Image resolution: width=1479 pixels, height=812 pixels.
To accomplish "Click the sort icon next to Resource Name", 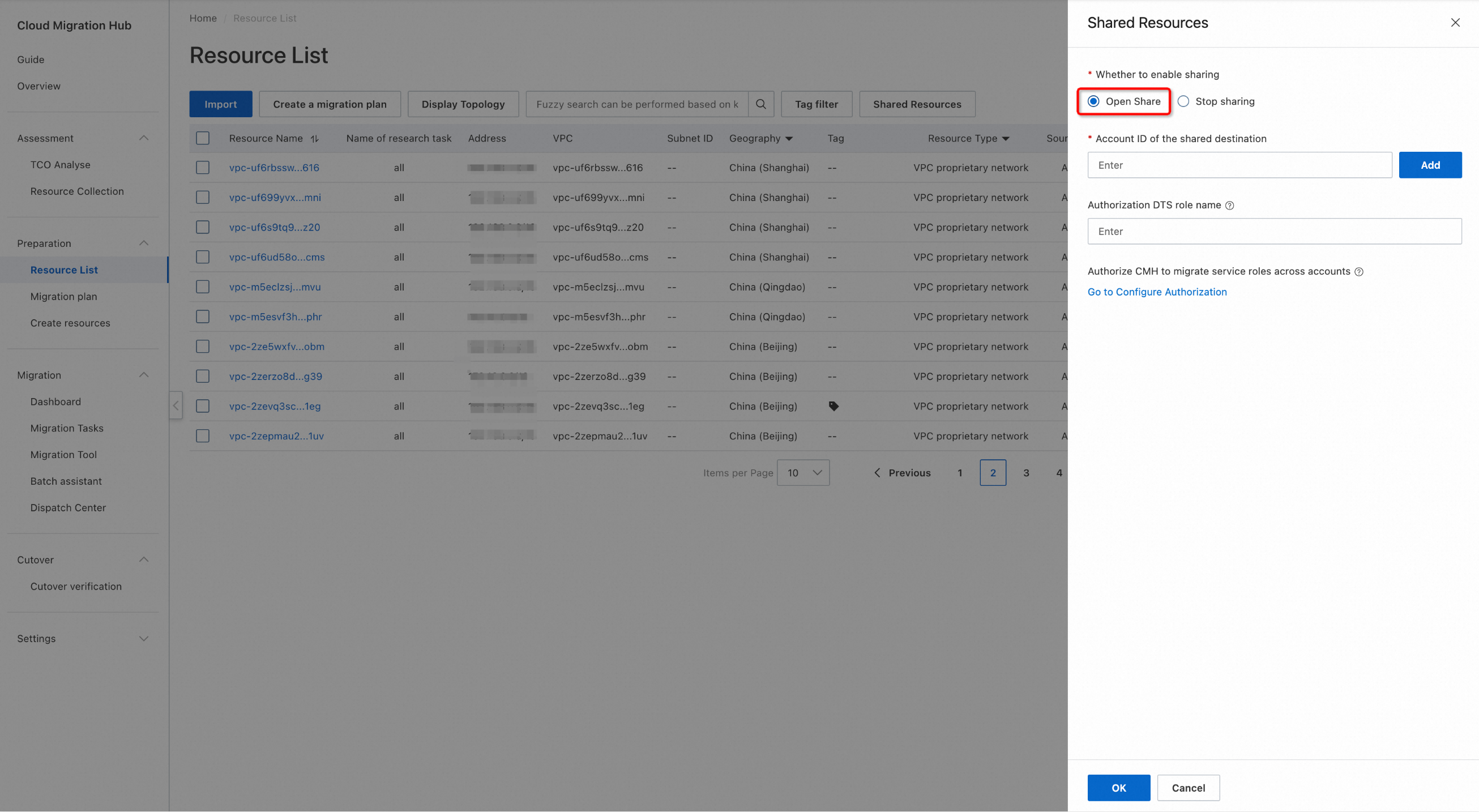I will pyautogui.click(x=315, y=138).
